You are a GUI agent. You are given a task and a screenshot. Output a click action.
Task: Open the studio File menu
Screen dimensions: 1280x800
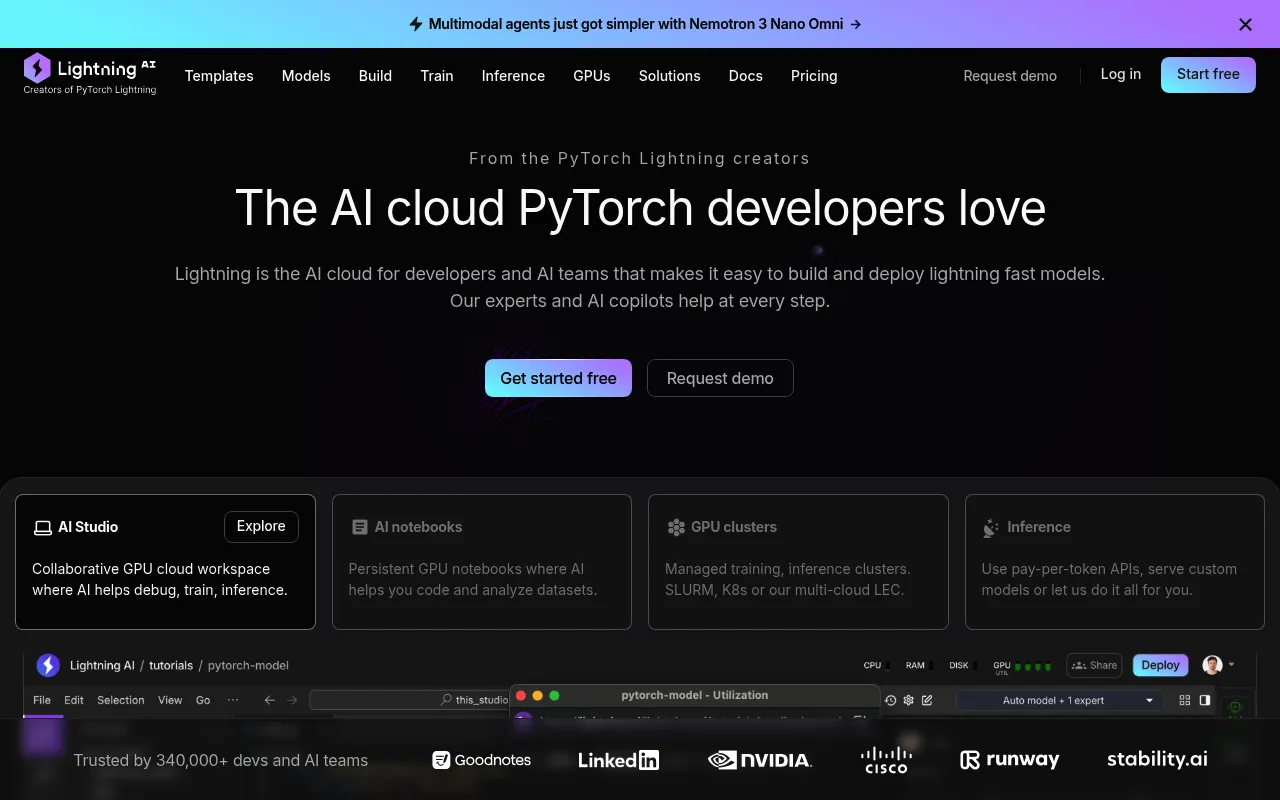click(x=42, y=700)
